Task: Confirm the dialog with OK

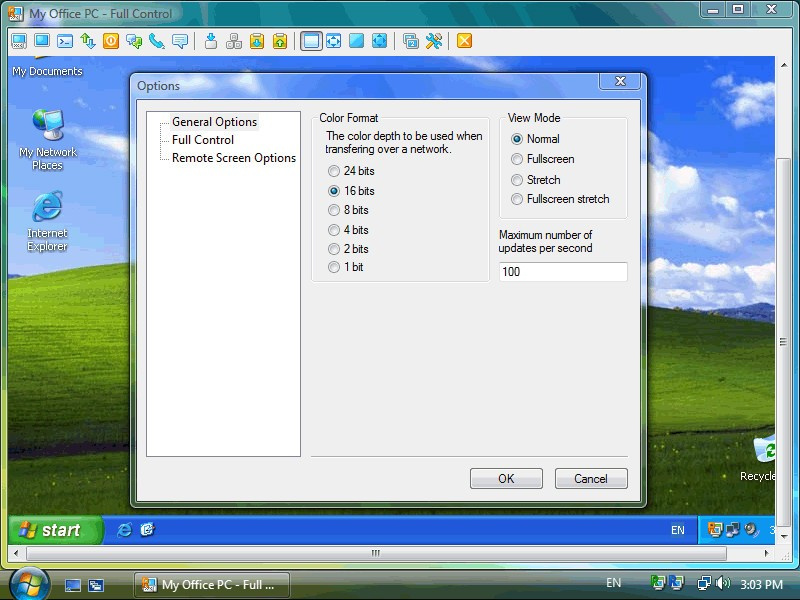Action: coord(506,479)
